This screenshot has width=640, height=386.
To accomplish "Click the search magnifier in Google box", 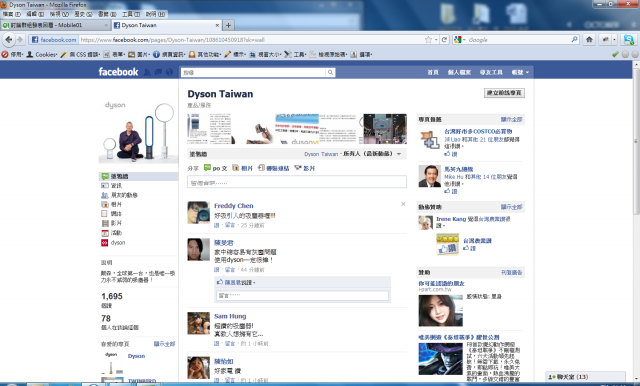I will click(x=574, y=40).
